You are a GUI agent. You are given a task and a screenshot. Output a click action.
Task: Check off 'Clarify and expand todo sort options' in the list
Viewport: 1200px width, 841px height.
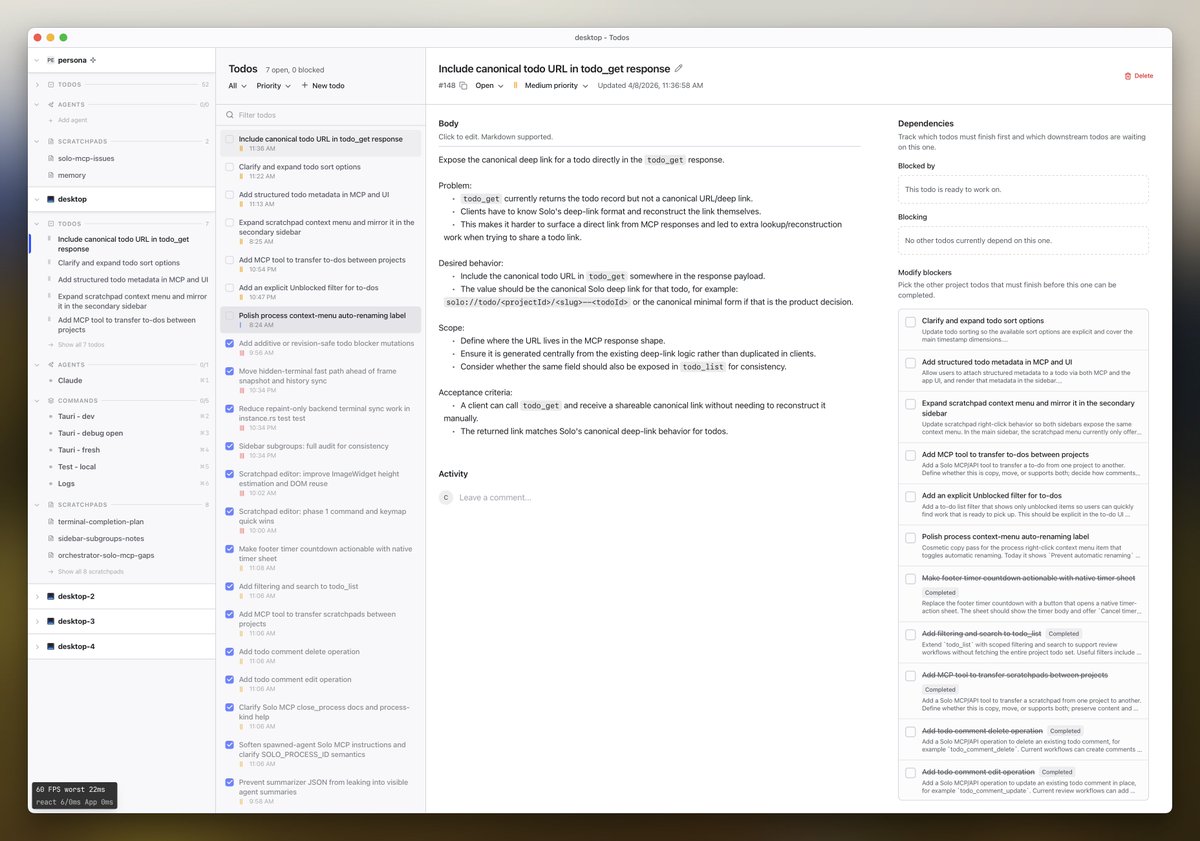[x=230, y=167]
